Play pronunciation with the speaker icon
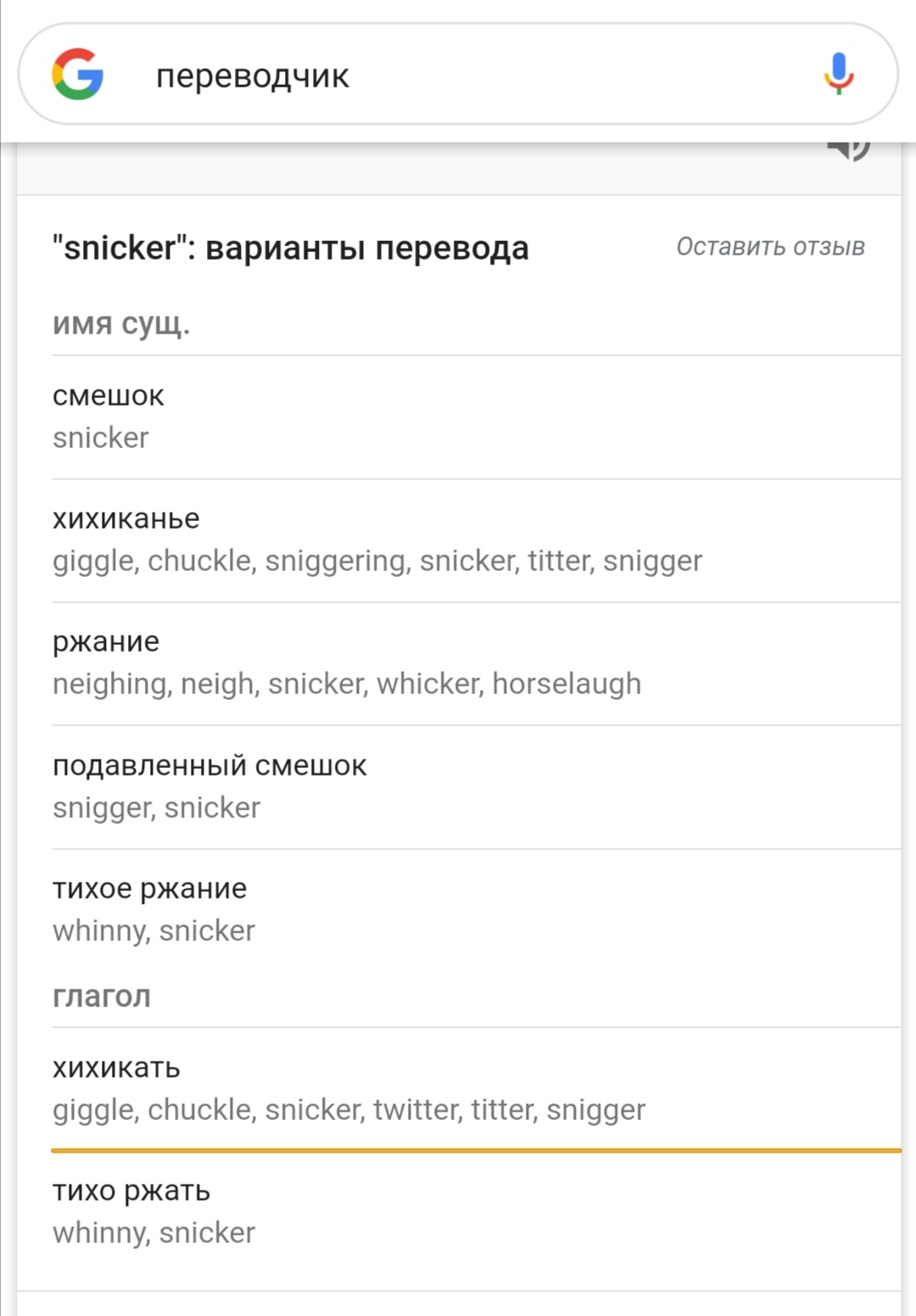This screenshot has height=1316, width=916. pyautogui.click(x=848, y=149)
